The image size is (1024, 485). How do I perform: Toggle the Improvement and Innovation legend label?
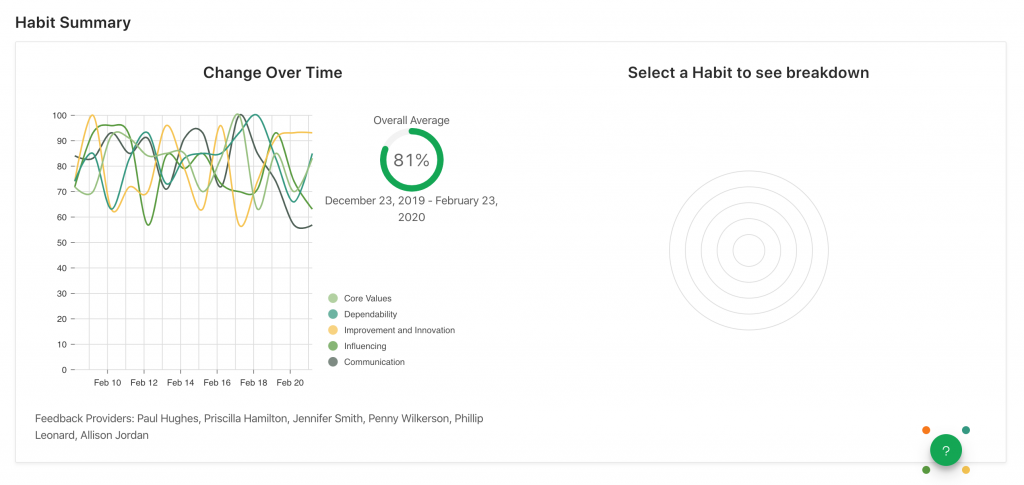(x=399, y=330)
